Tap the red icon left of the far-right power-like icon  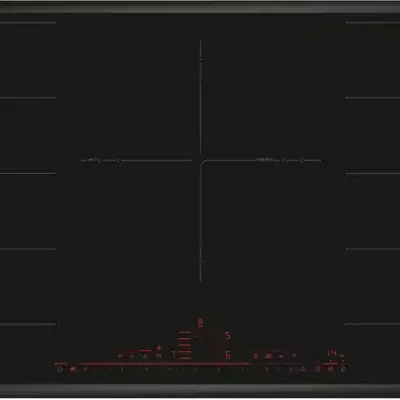point(331,369)
